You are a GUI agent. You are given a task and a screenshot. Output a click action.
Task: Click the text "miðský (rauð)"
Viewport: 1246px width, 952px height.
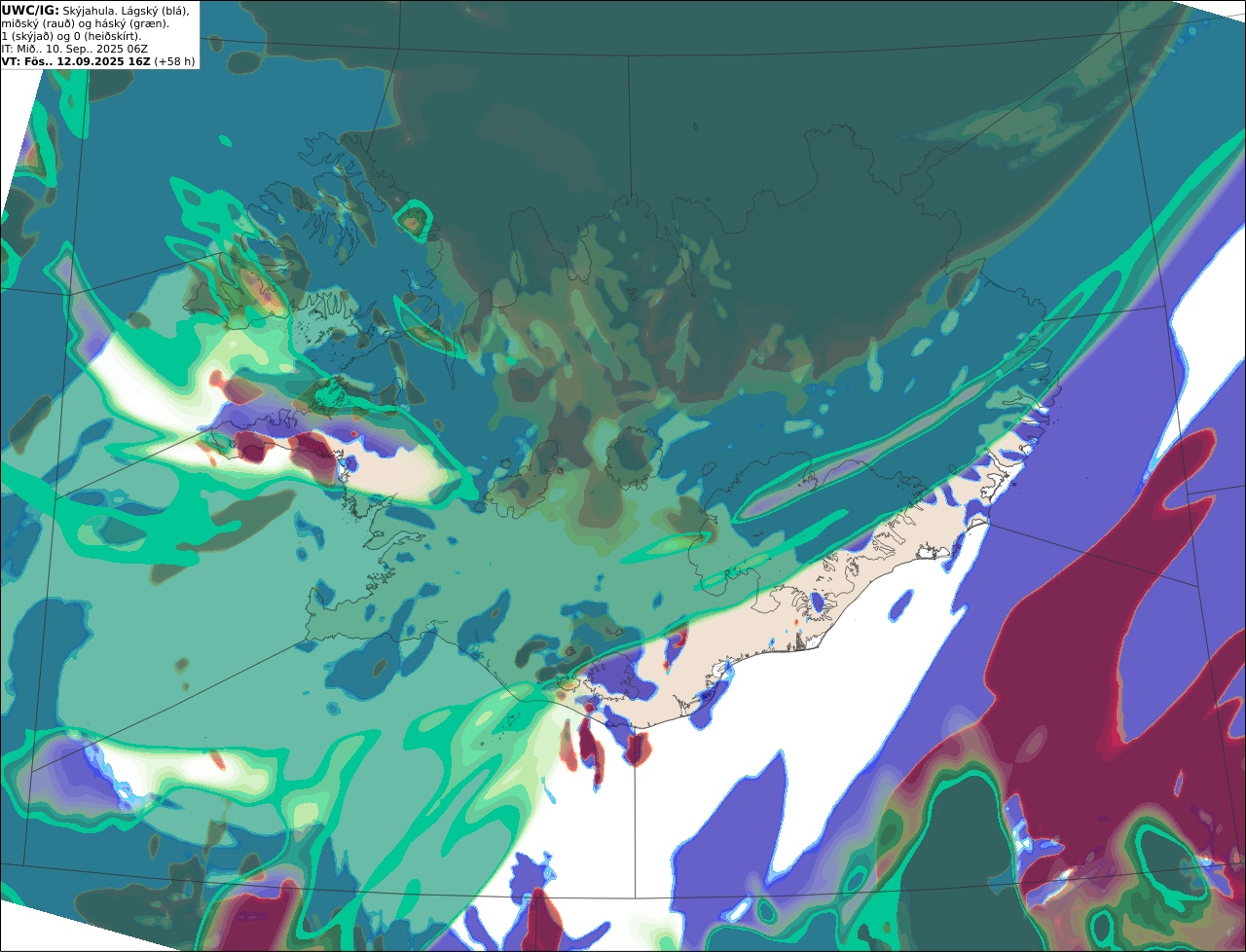[38, 24]
